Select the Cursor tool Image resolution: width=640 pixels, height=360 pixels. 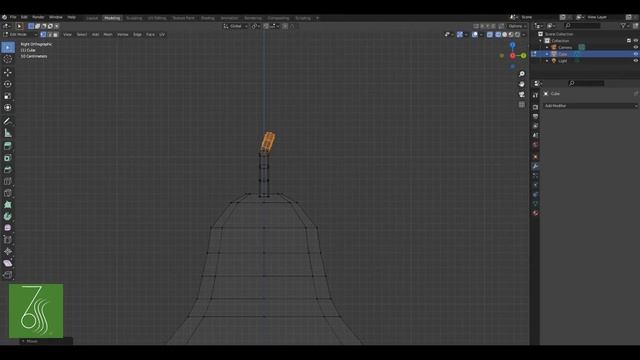click(8, 59)
